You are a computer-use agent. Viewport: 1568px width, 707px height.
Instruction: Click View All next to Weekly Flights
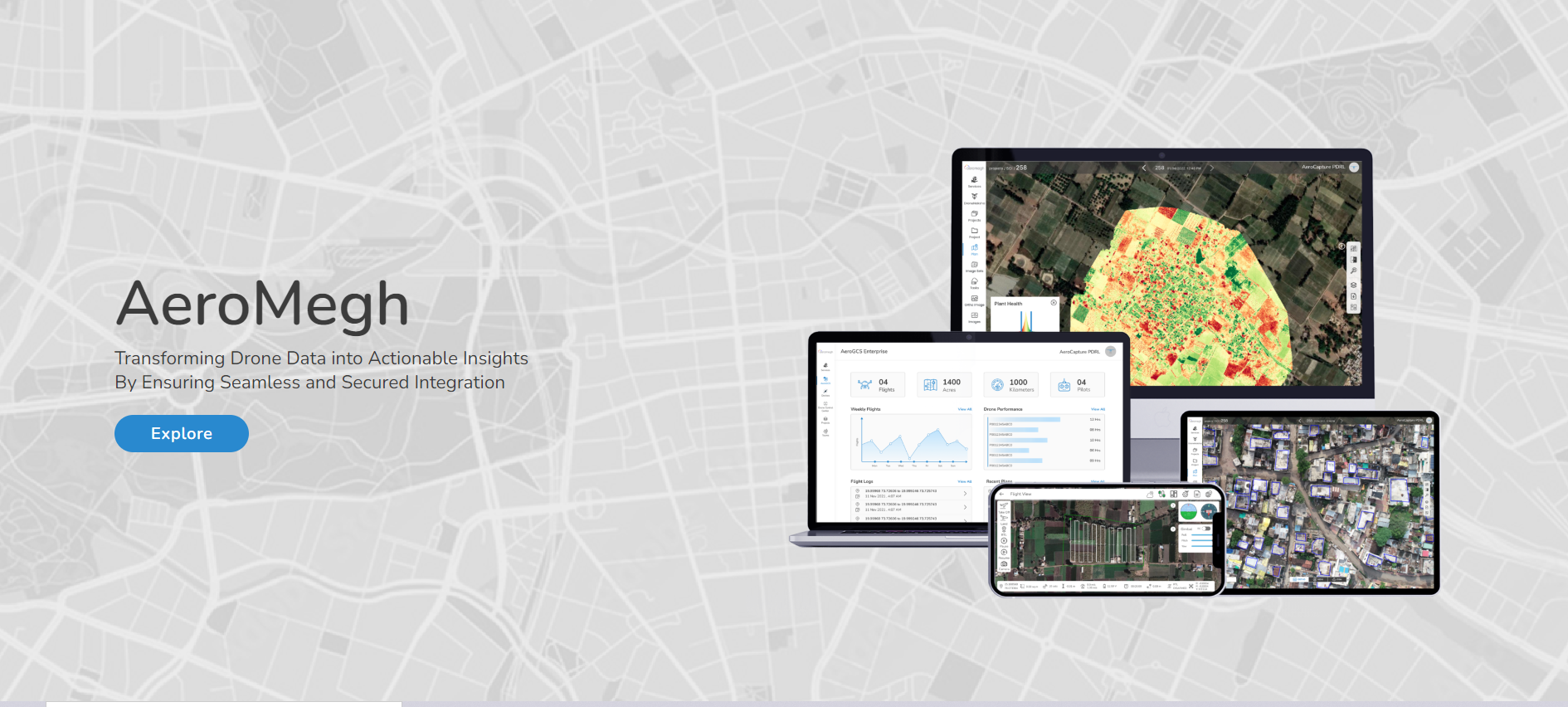[965, 409]
